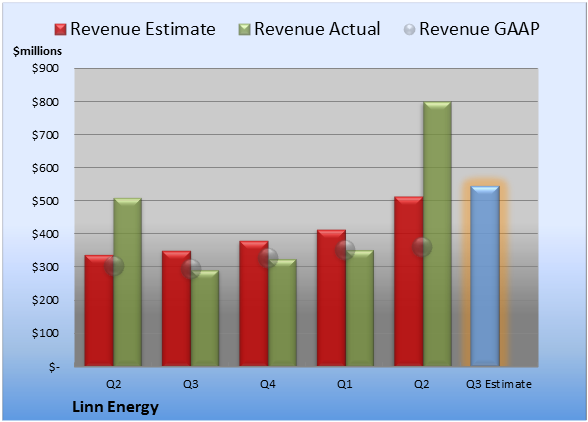This screenshot has width=588, height=422.
Task: Click the GAAP sphere marker above Q3
Action: pos(191,269)
